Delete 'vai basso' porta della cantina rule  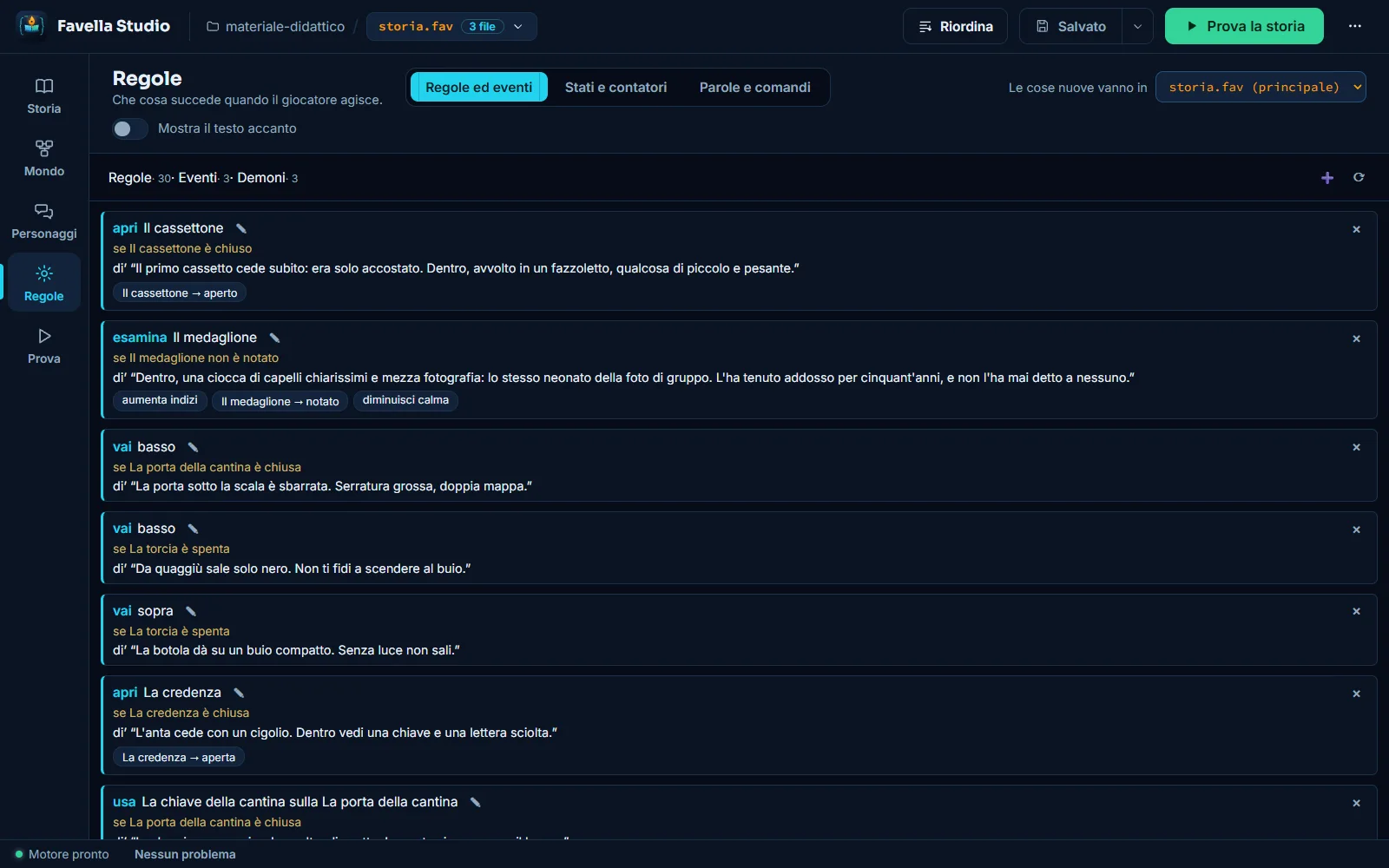pos(1356,447)
